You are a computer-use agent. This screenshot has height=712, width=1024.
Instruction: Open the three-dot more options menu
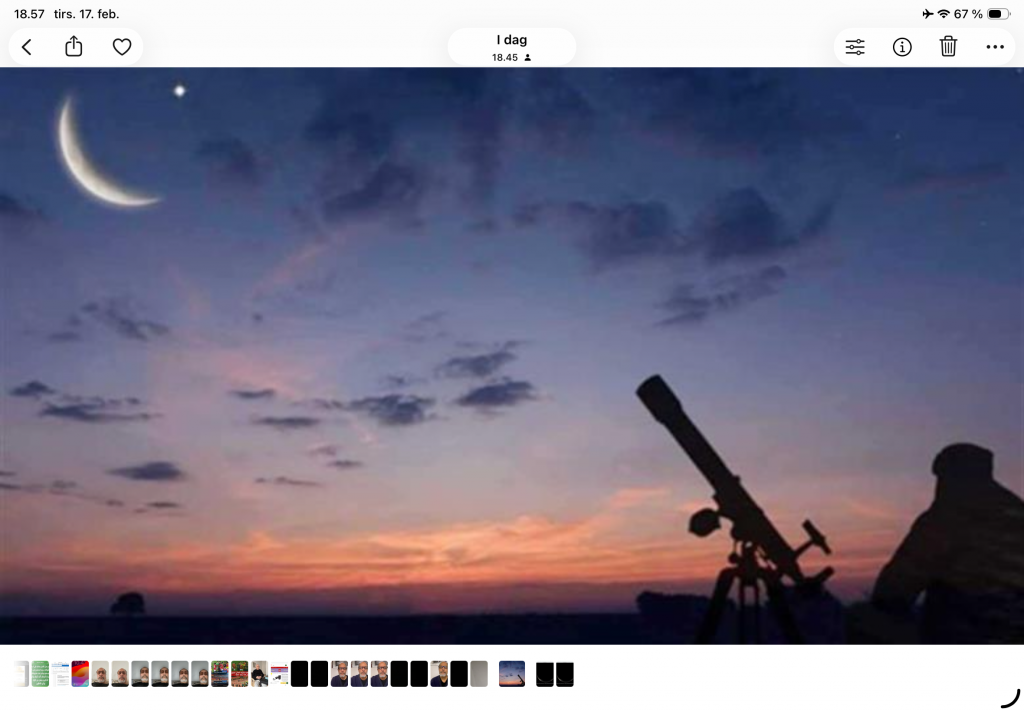click(x=994, y=47)
